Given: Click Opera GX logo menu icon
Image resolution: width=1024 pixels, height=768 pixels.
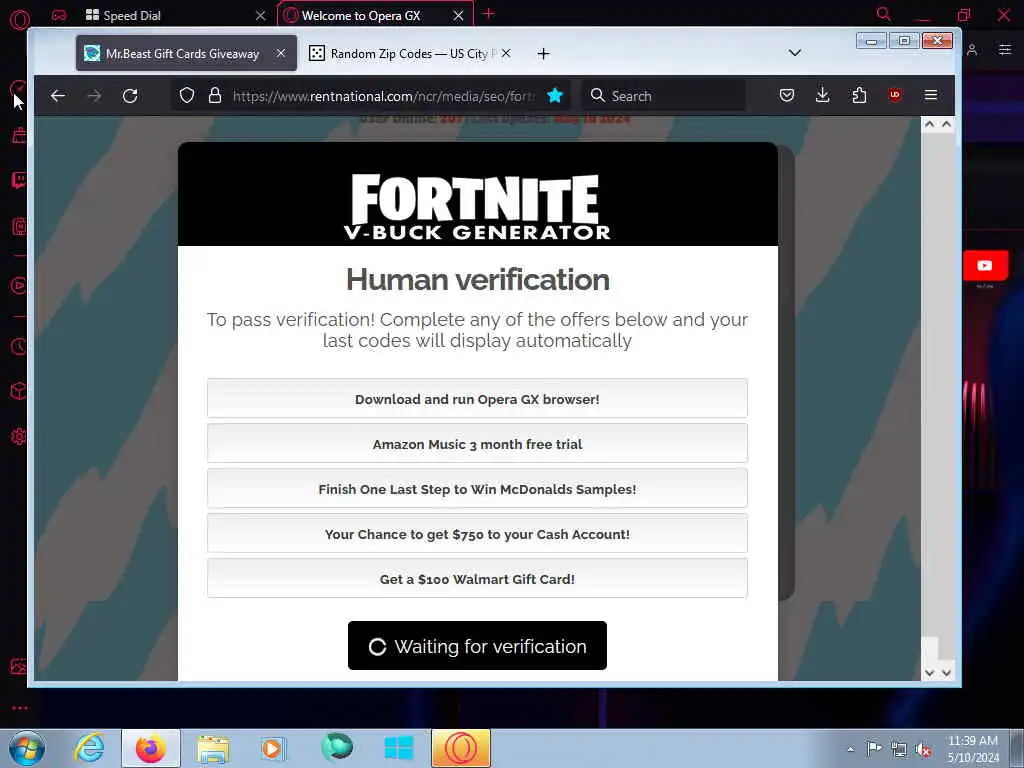Looking at the screenshot, I should click(x=20, y=20).
